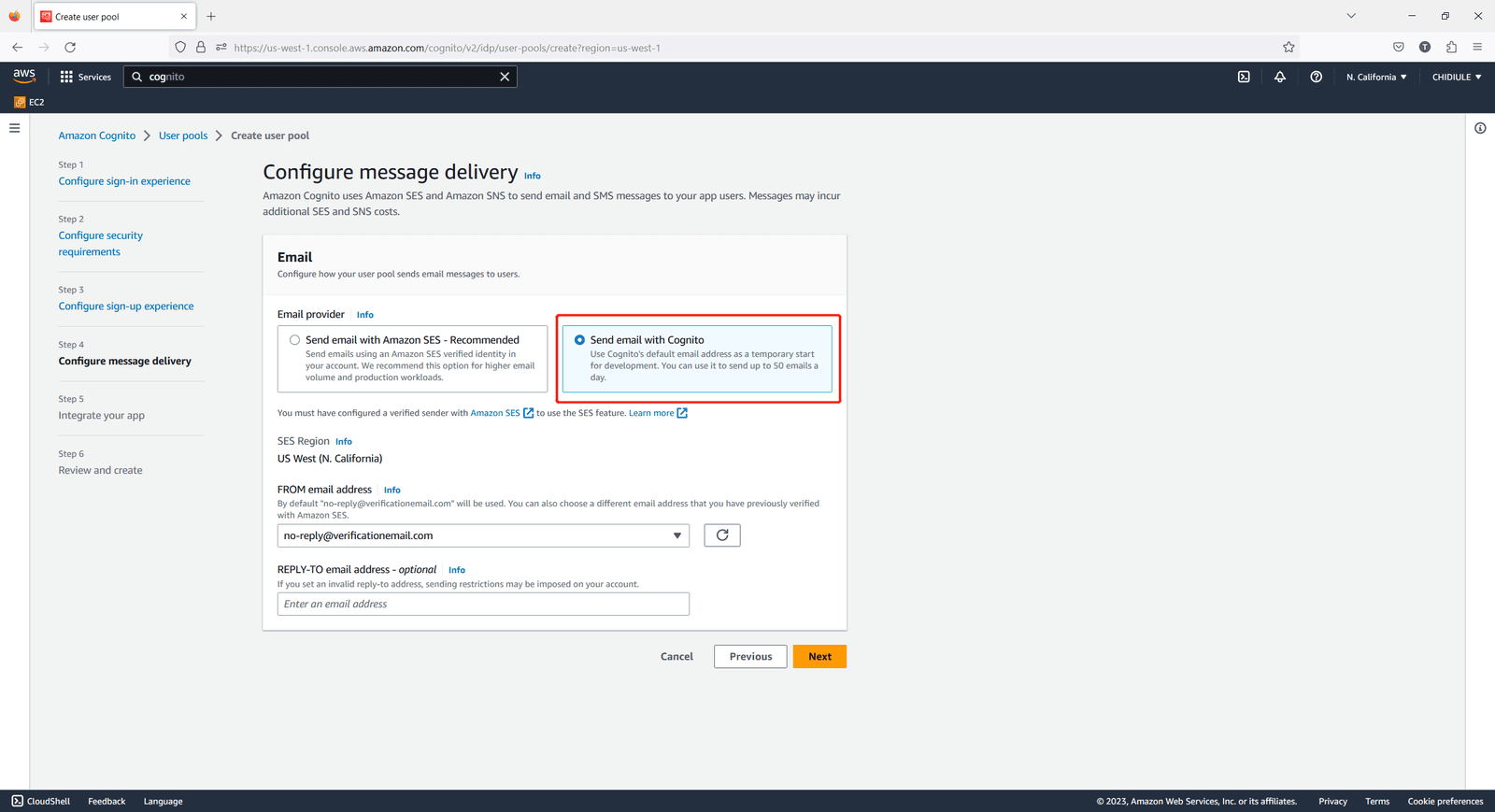Go to Step 2 Configure security requirements
Screen dimensions: 1495x812
point(101,244)
